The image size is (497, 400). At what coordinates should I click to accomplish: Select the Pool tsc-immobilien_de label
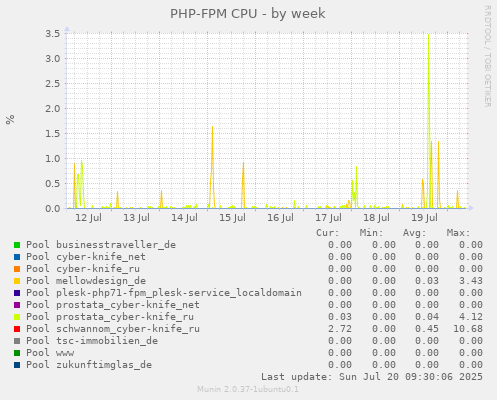pos(92,341)
